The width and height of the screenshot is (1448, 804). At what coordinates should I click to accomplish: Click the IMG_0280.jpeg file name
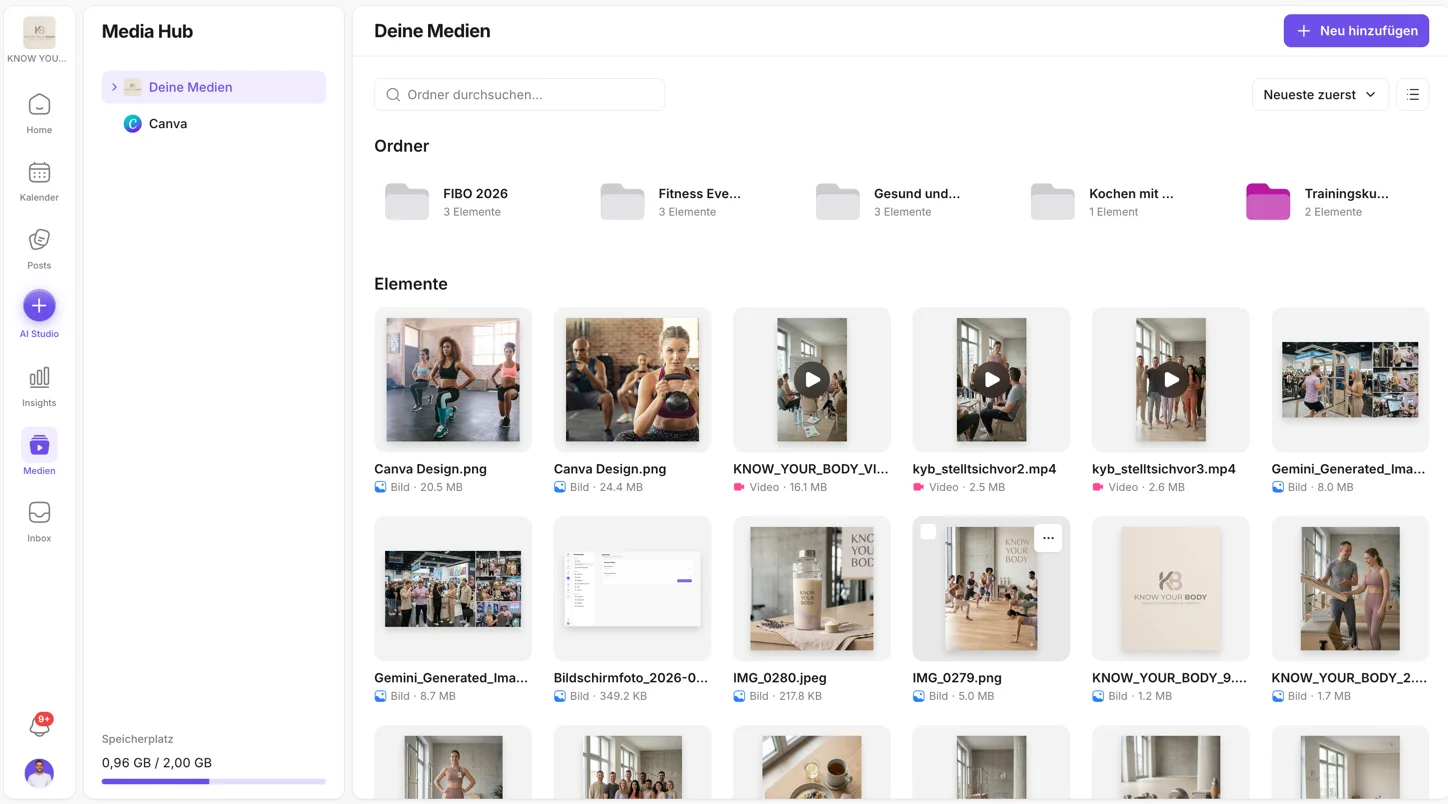click(x=780, y=678)
